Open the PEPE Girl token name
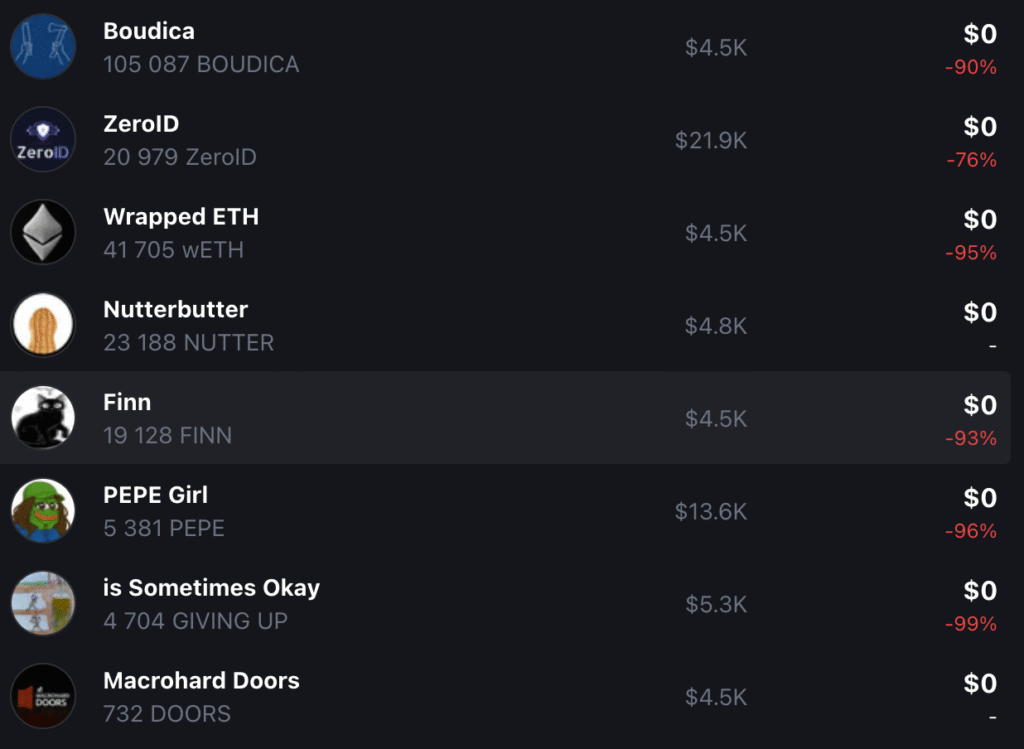This screenshot has height=749, width=1024. (155, 496)
